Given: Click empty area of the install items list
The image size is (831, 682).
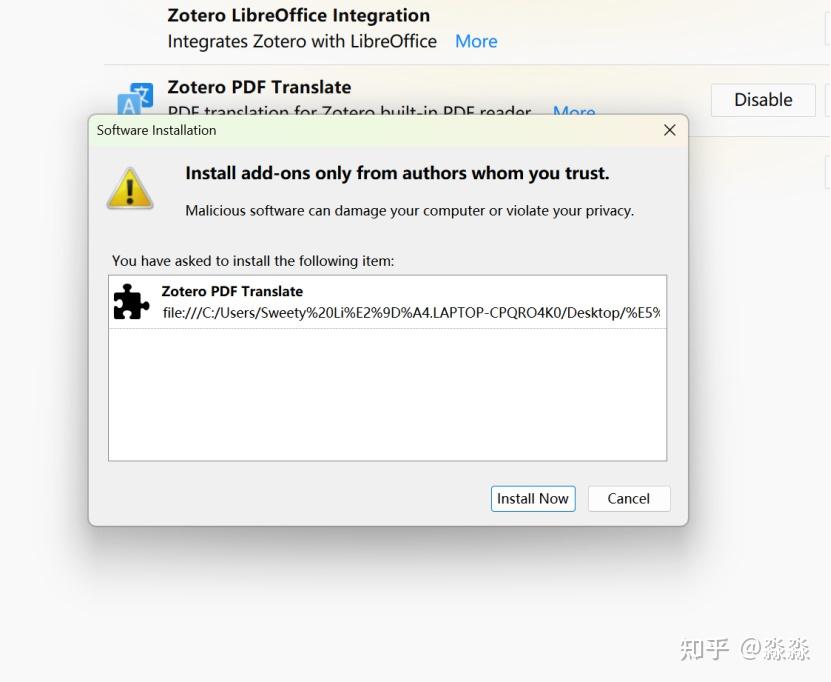Looking at the screenshot, I should [x=387, y=395].
